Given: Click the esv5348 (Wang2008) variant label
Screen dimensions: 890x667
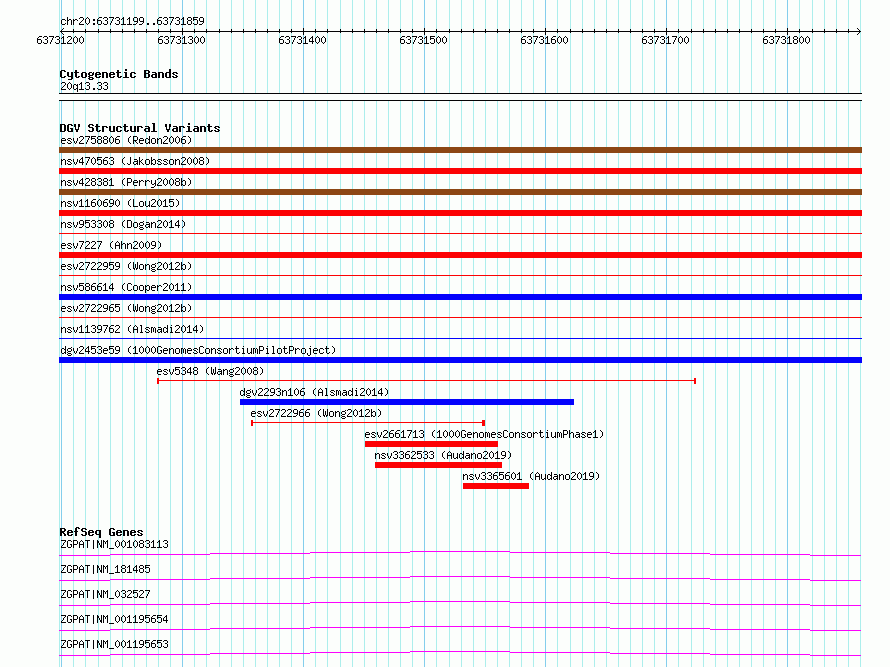Looking at the screenshot, I should pos(210,371).
